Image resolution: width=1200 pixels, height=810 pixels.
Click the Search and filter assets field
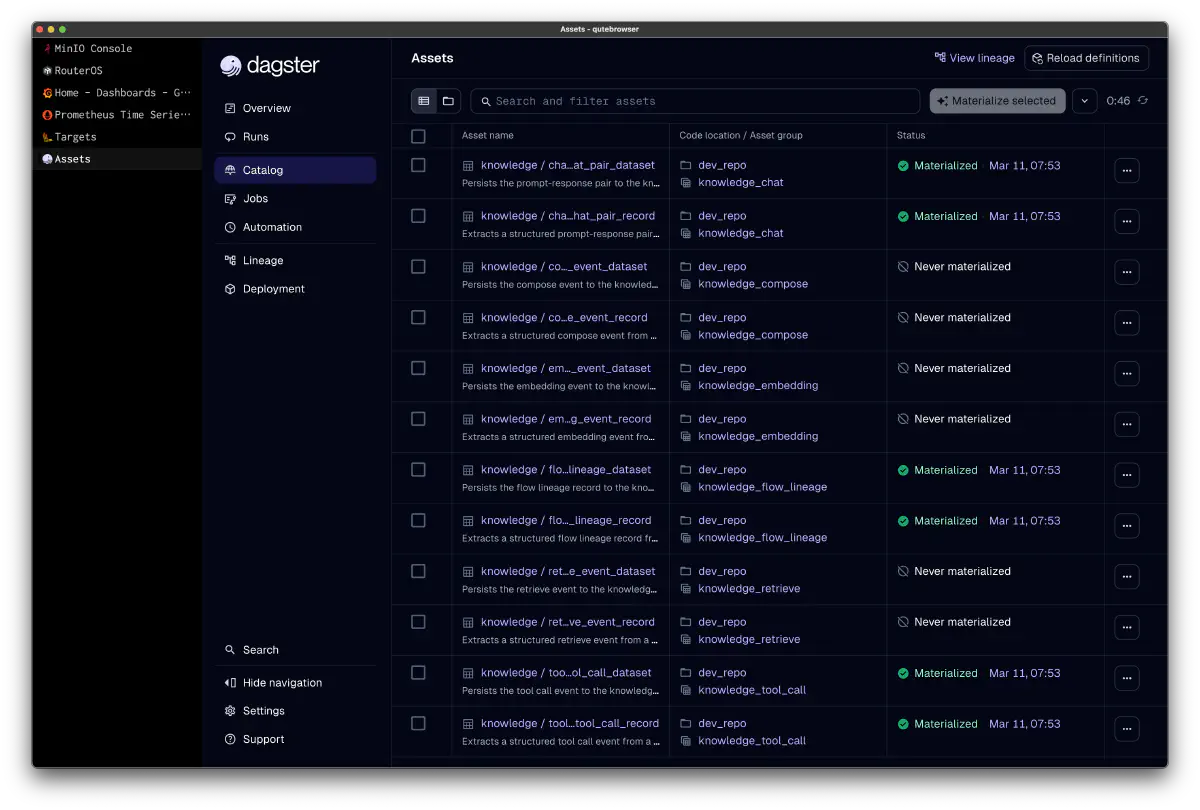coord(695,101)
